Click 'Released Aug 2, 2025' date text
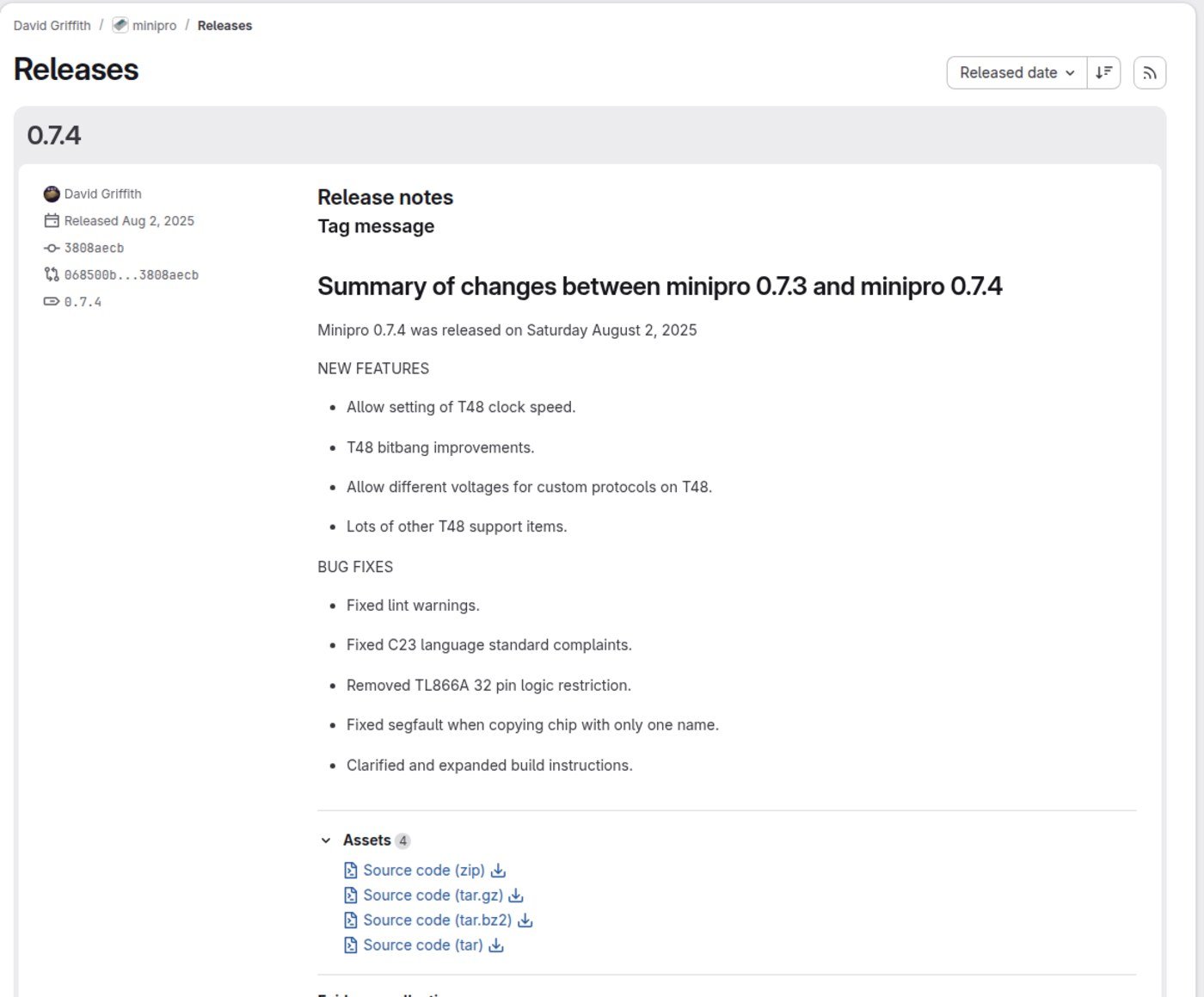 (129, 221)
